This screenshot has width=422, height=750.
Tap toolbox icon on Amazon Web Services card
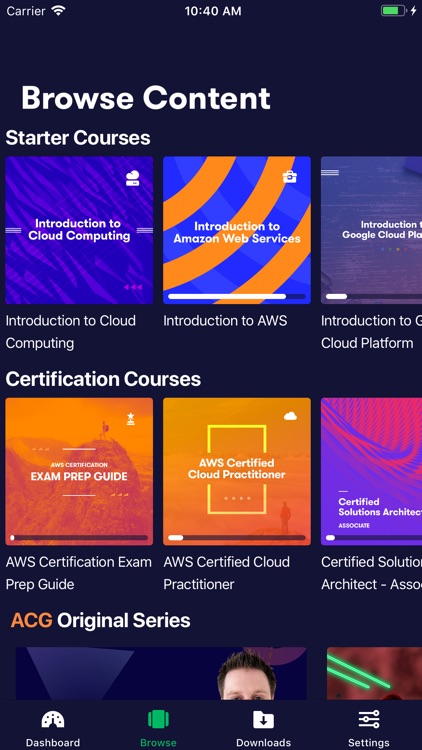(x=290, y=176)
